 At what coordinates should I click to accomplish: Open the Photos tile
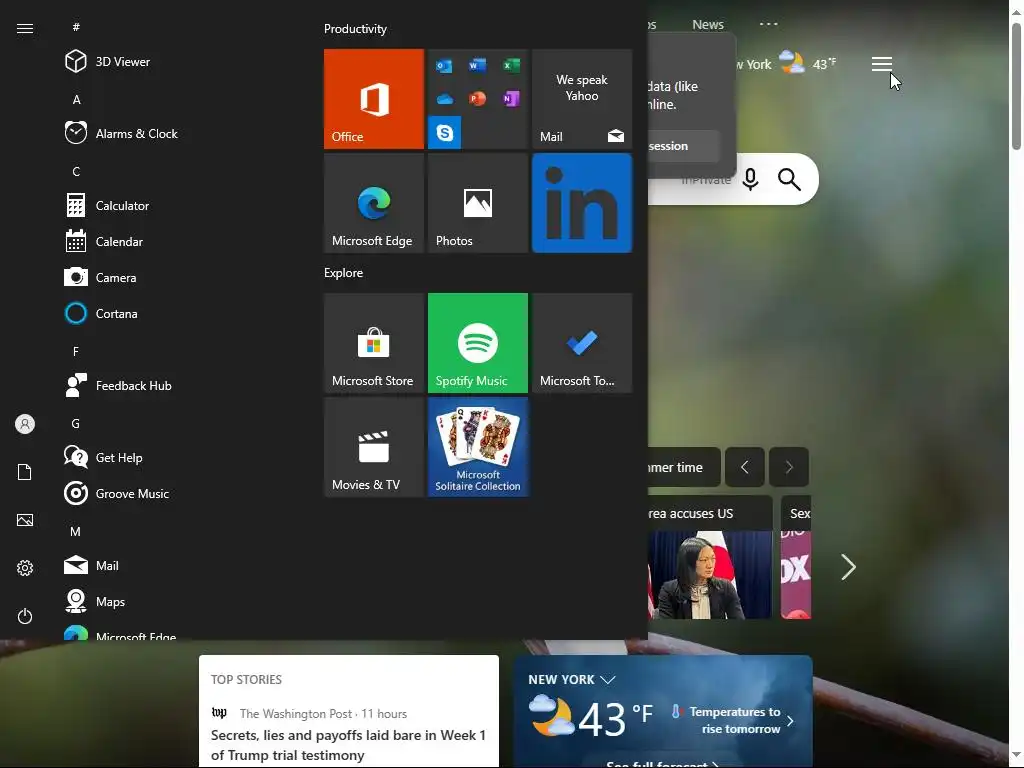[477, 203]
